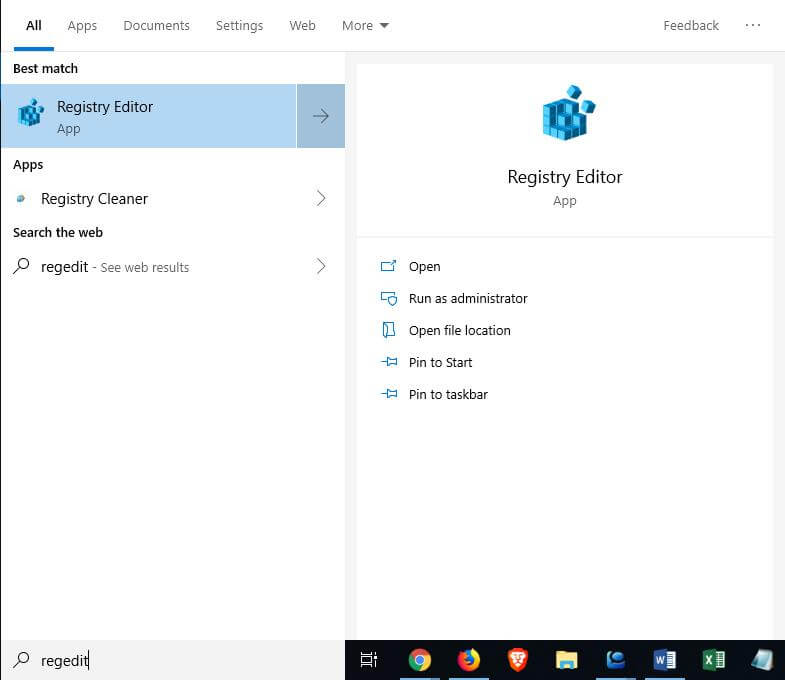Open the three-dots options menu
Image resolution: width=785 pixels, height=680 pixels.
[x=752, y=25]
